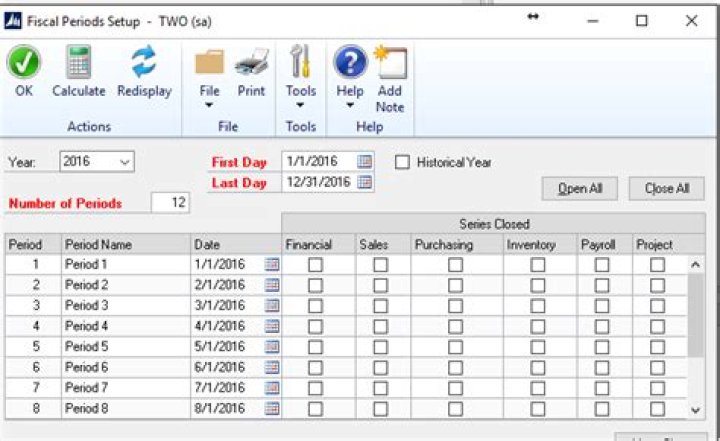Image resolution: width=720 pixels, height=441 pixels.
Task: Open calendar picker for Last Day
Action: click(365, 182)
